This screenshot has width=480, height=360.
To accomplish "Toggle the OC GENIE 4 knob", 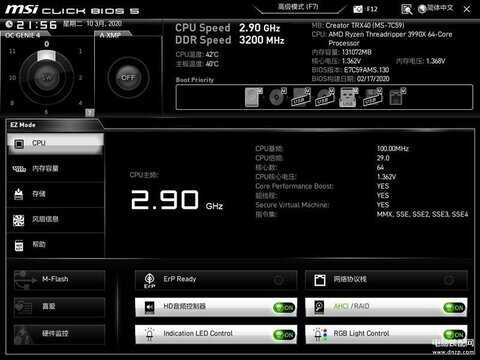I will coord(47,77).
